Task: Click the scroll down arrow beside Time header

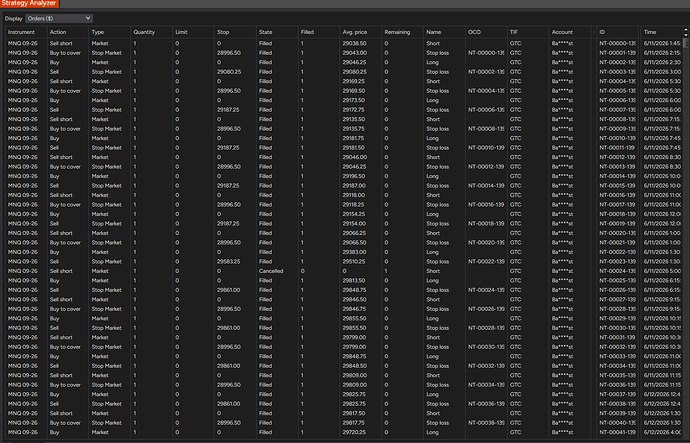Action: click(x=686, y=34)
